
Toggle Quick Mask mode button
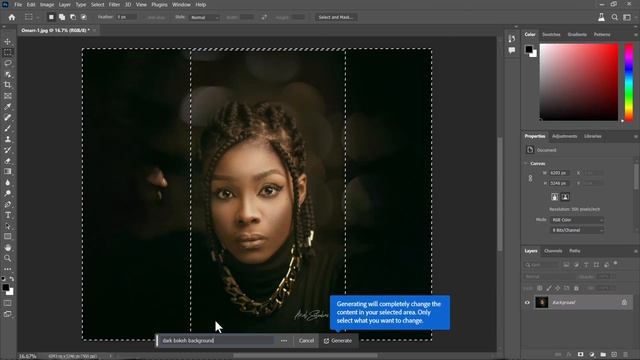[x=8, y=303]
